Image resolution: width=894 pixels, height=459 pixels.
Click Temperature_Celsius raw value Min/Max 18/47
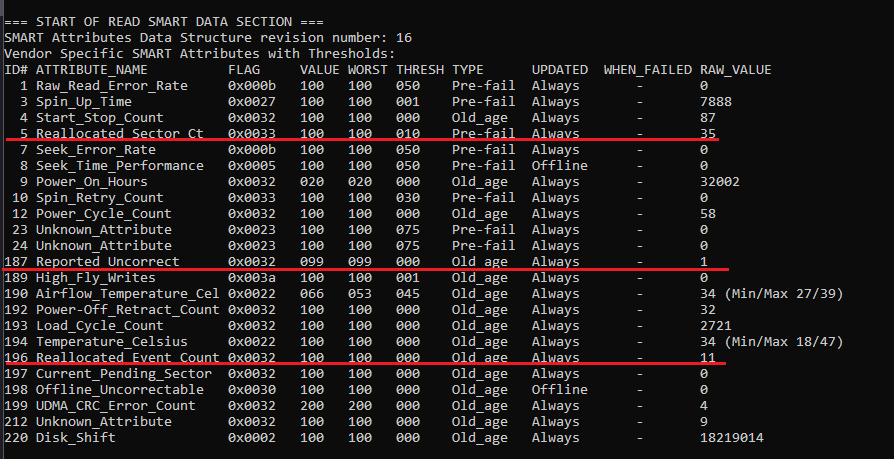783,342
